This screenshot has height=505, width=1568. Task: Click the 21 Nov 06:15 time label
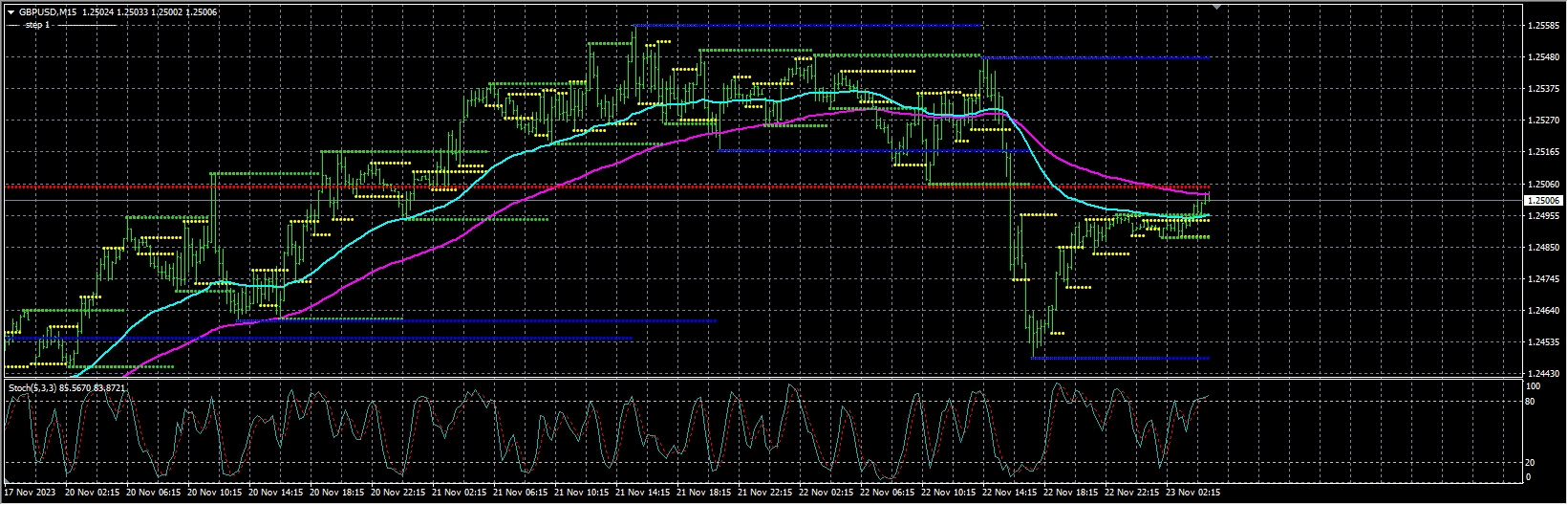pyautogui.click(x=523, y=494)
